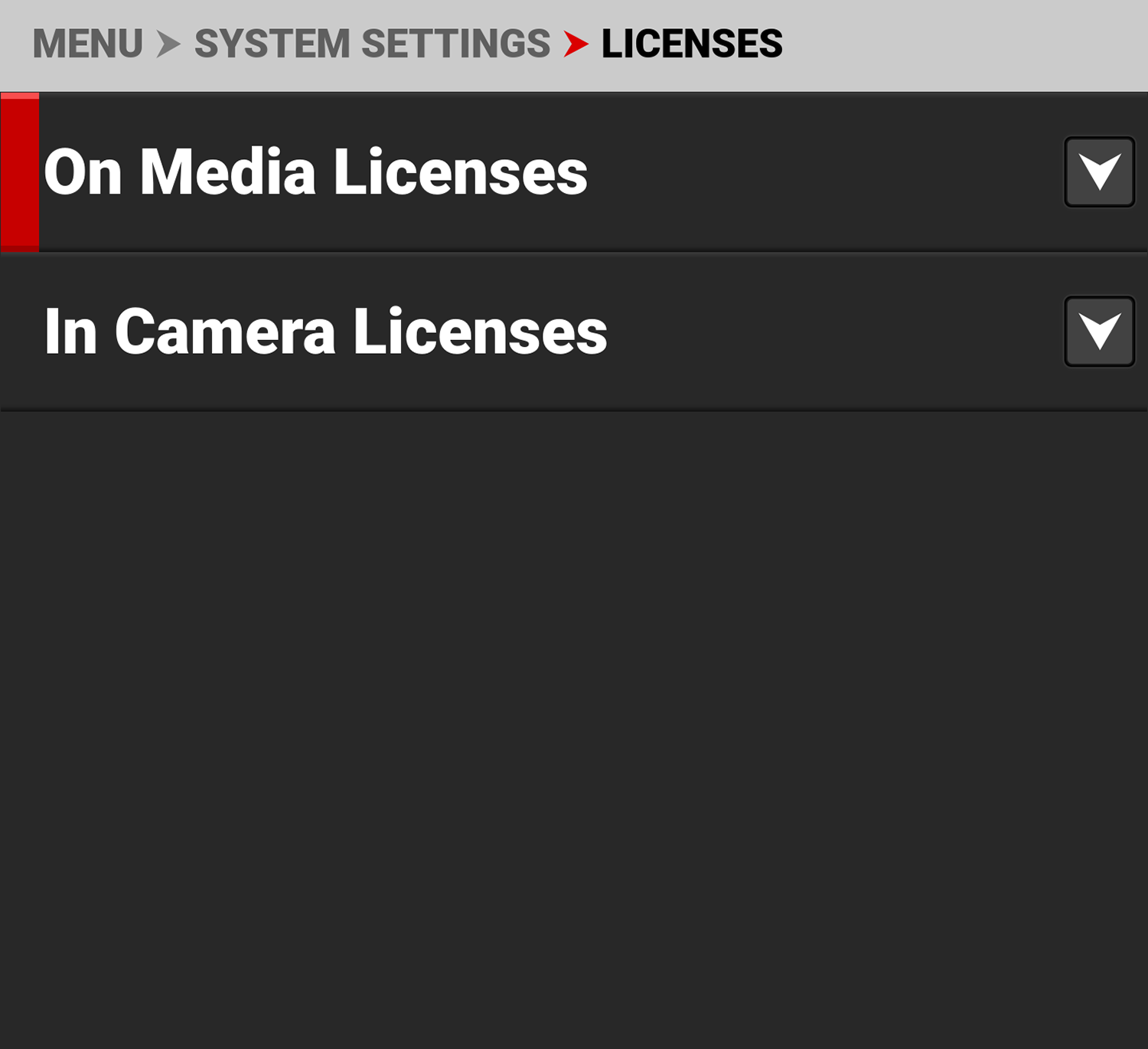The width and height of the screenshot is (1148, 1049).
Task: Select the On Media Licenses text label
Action: coord(315,172)
